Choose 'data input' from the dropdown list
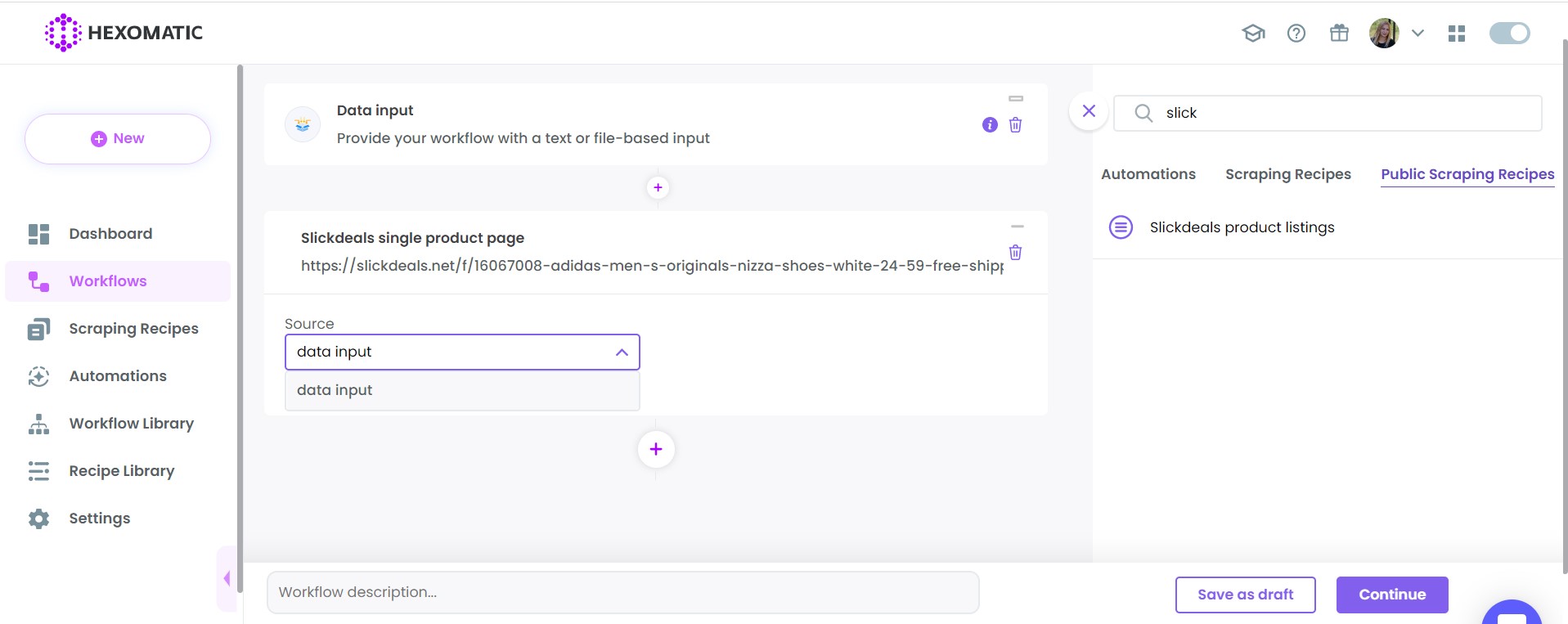The height and width of the screenshot is (624, 1568). 462,391
